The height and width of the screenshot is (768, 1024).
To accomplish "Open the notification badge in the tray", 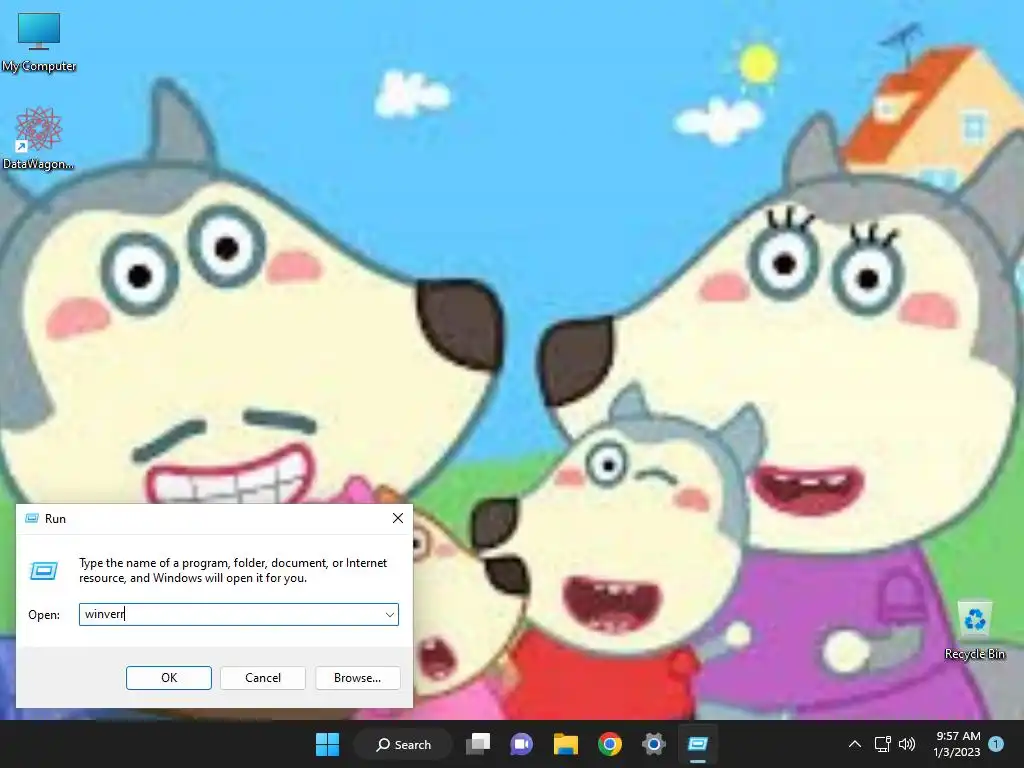I will pos(996,743).
